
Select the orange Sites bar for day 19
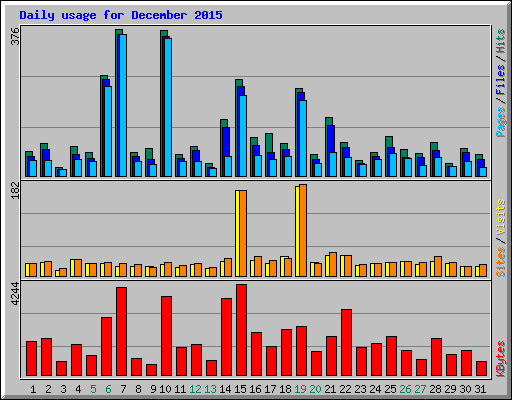tap(303, 230)
